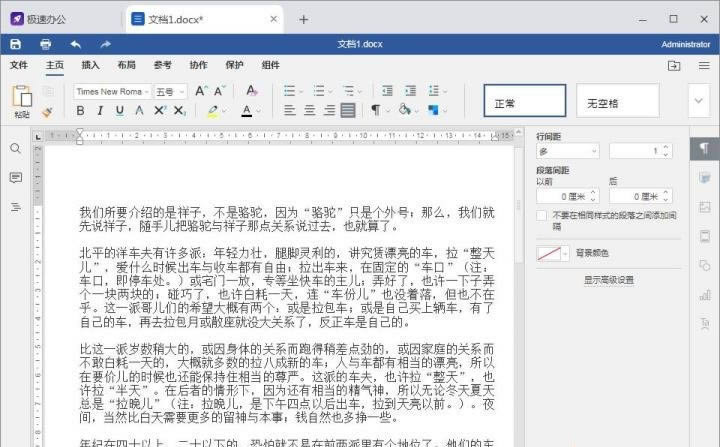Open the Search panel in left sidebar
The image size is (720, 447).
pyautogui.click(x=15, y=148)
